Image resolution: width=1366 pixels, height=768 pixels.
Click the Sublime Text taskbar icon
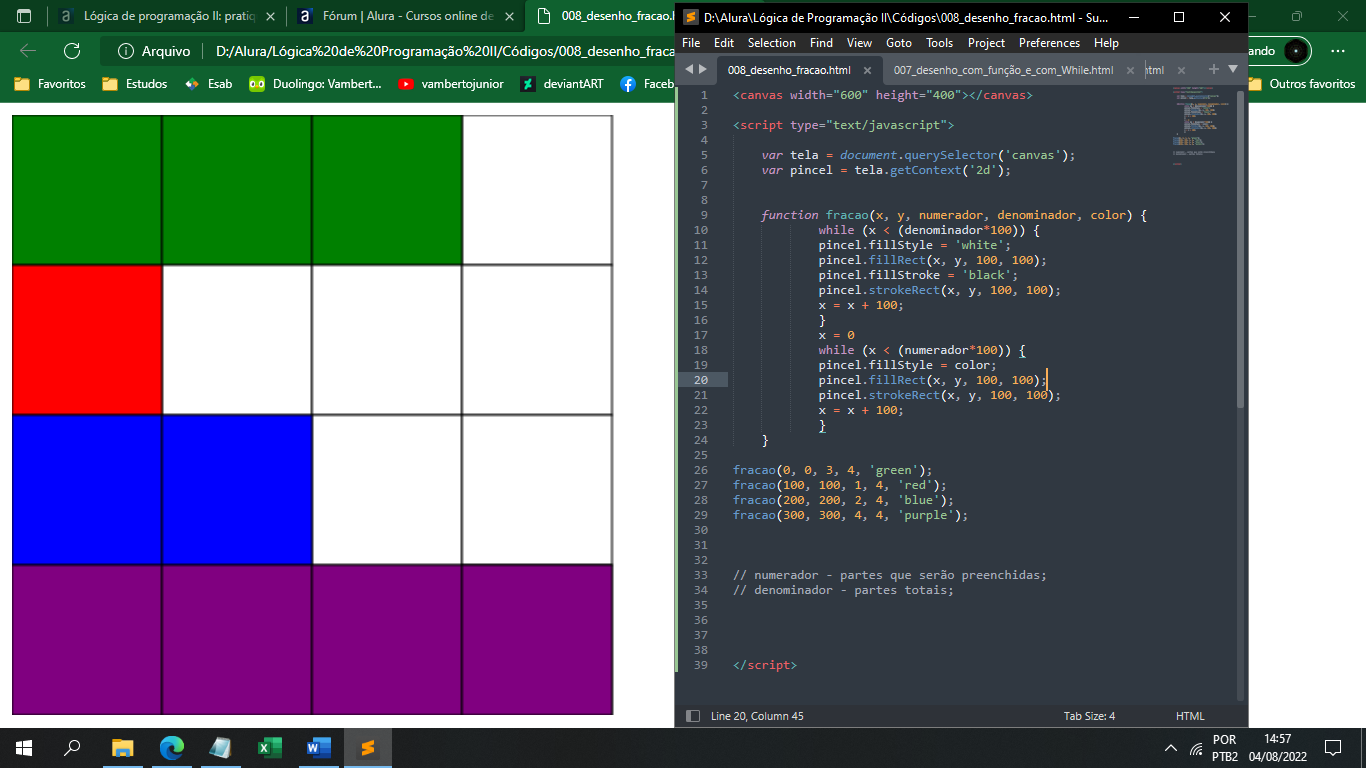coord(367,747)
